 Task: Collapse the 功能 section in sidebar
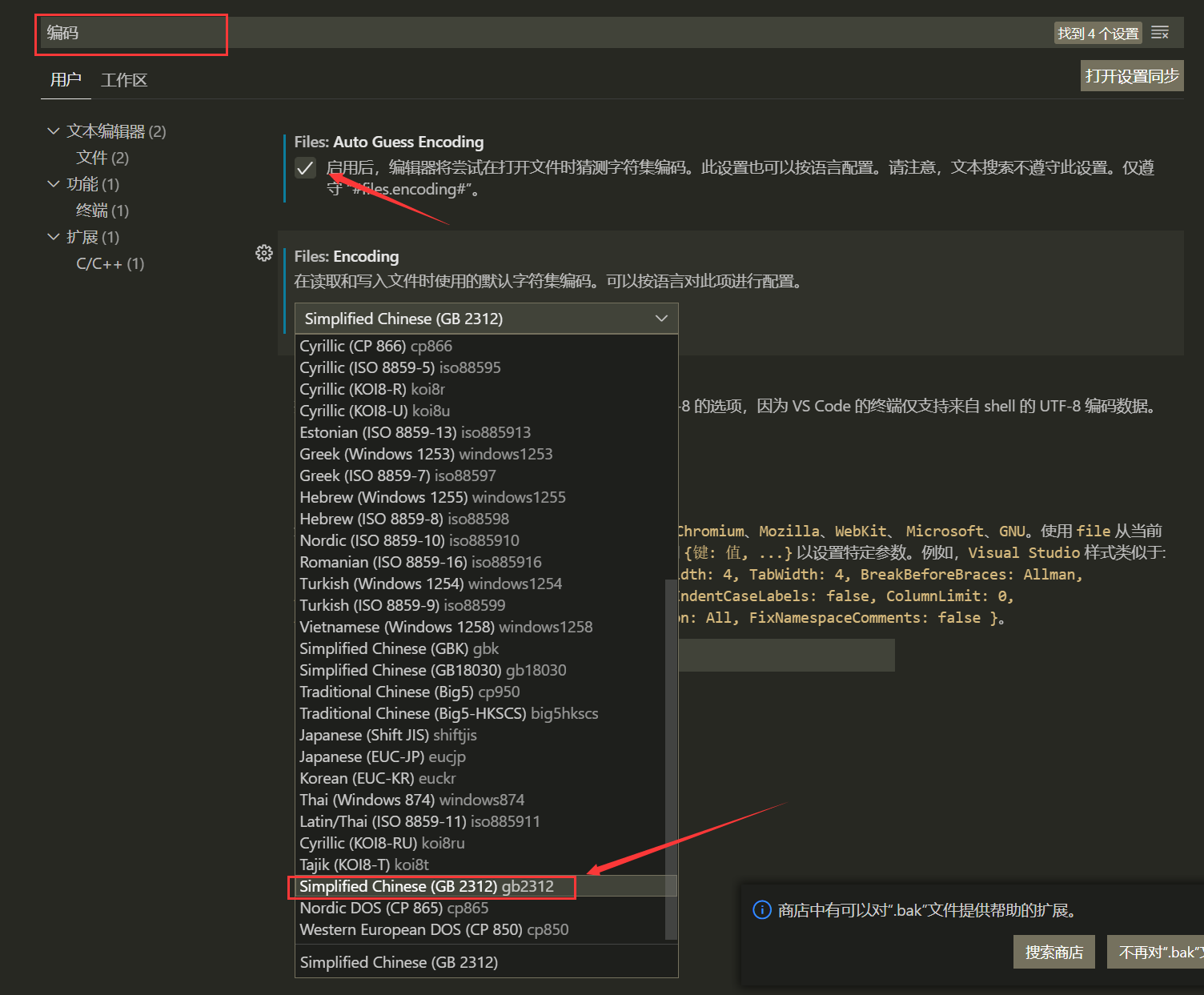click(53, 183)
